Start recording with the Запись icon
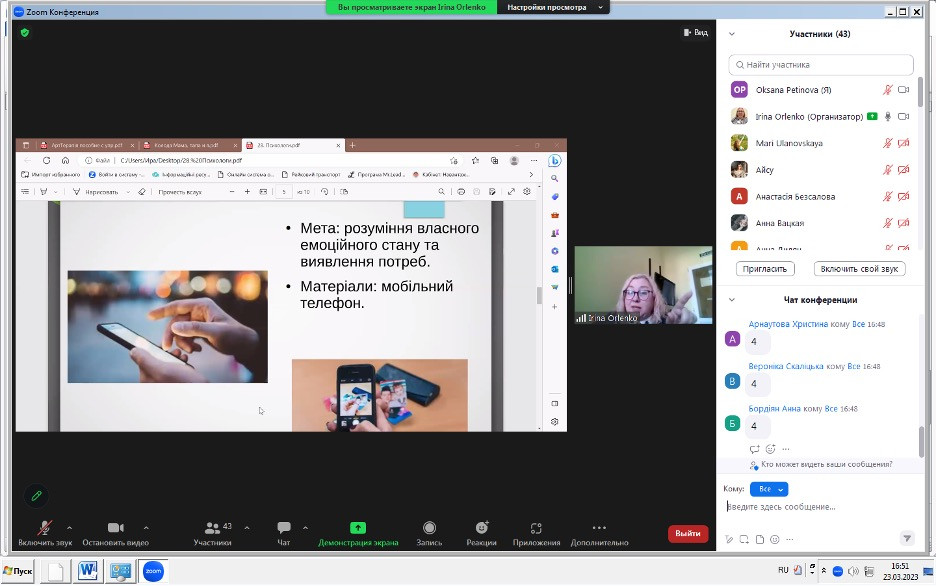Image resolution: width=936 pixels, height=586 pixels. tap(429, 528)
